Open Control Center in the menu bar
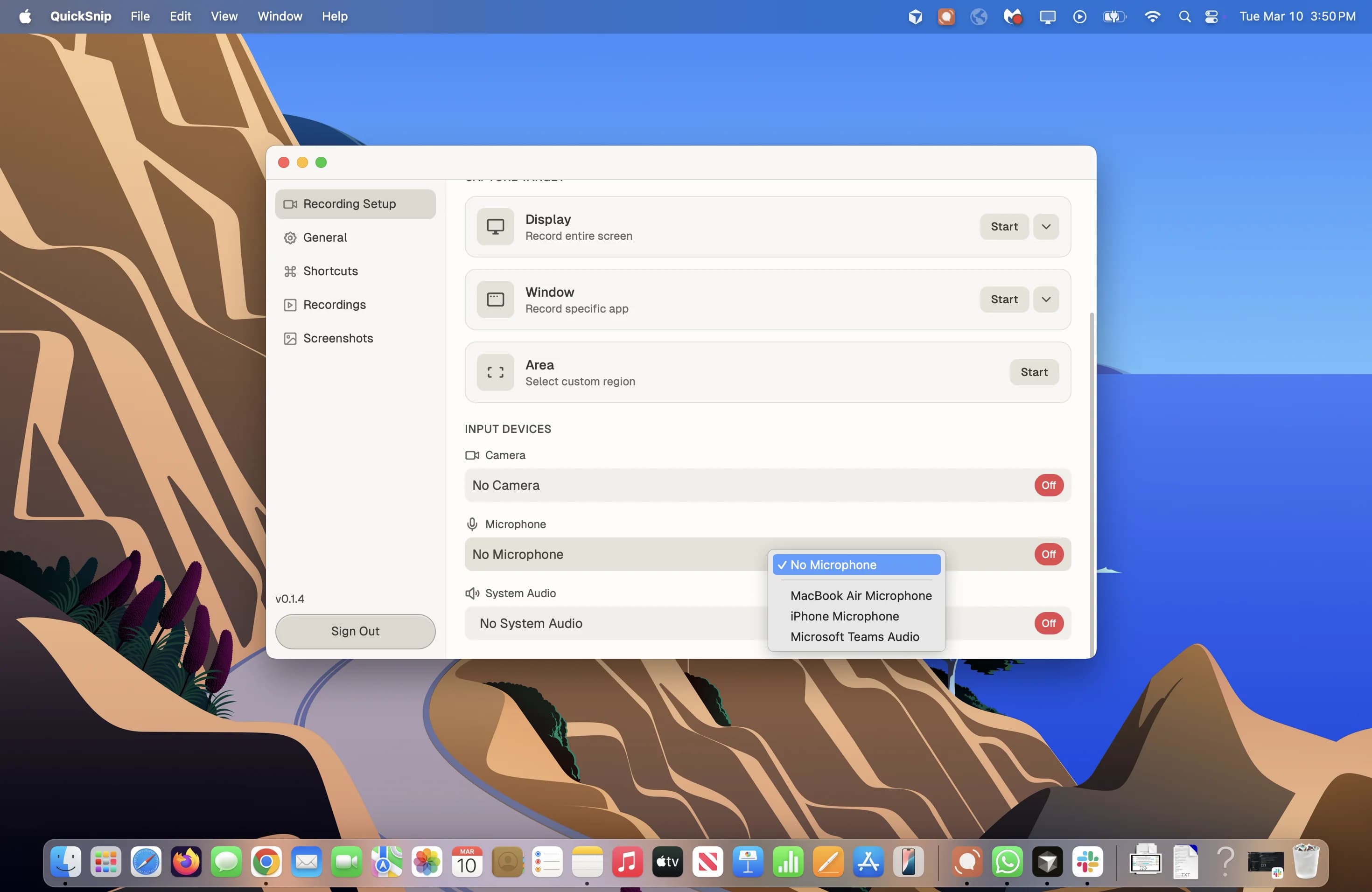 point(1212,17)
